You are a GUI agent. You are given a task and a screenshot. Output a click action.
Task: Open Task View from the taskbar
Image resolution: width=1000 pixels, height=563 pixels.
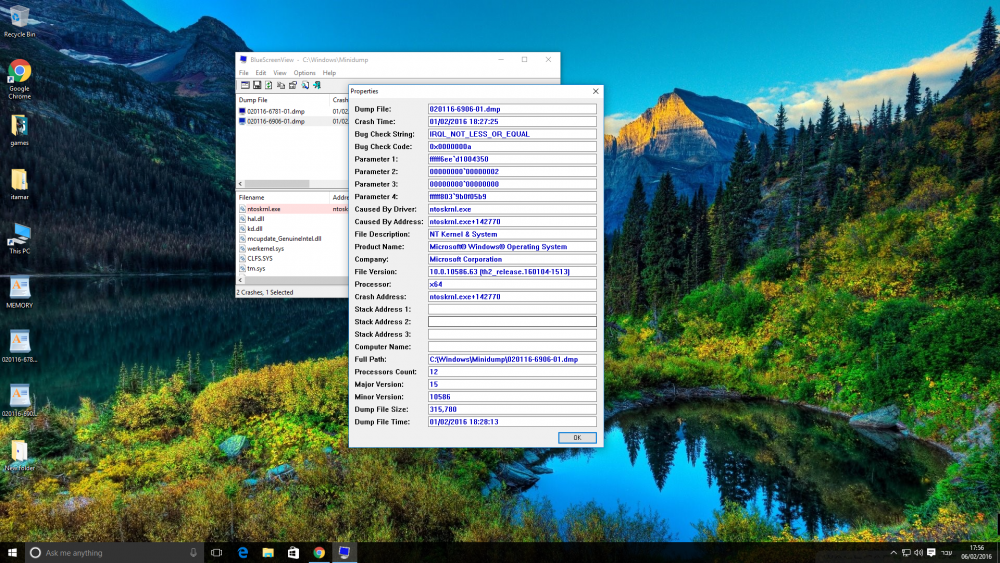coord(216,552)
